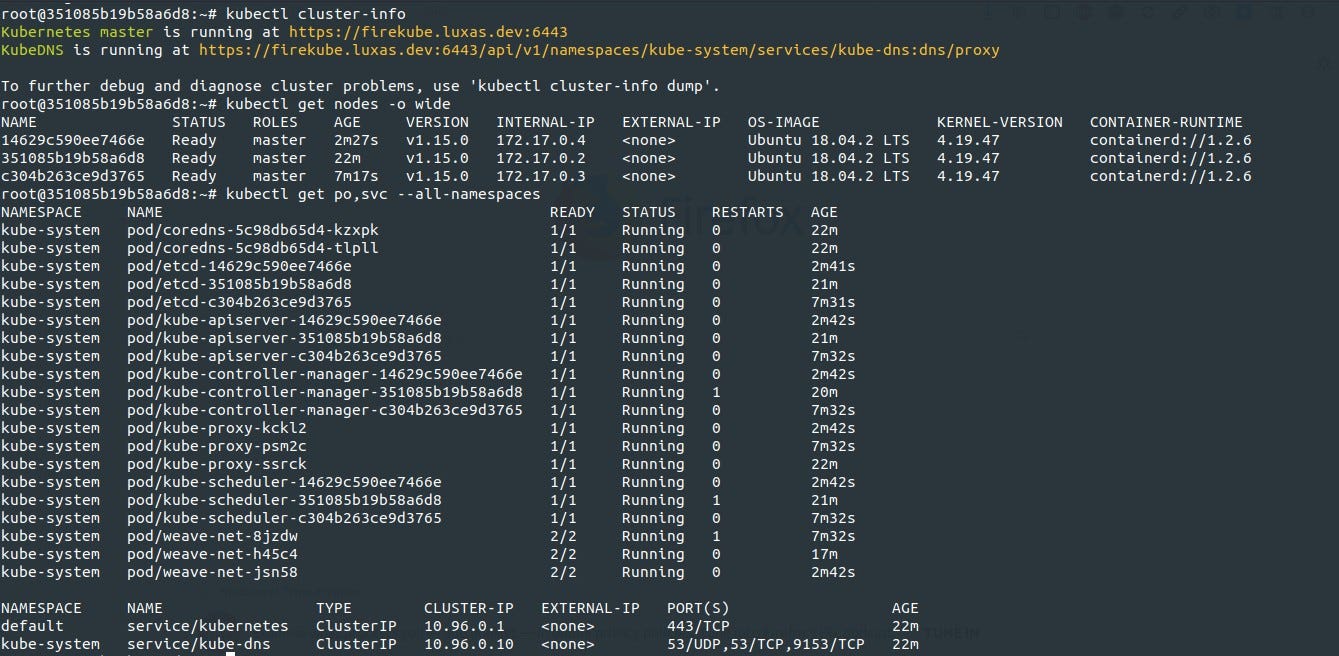Screen dimensions: 1339x656
Task: Click the TYPE column header in services table
Action: click(x=334, y=608)
